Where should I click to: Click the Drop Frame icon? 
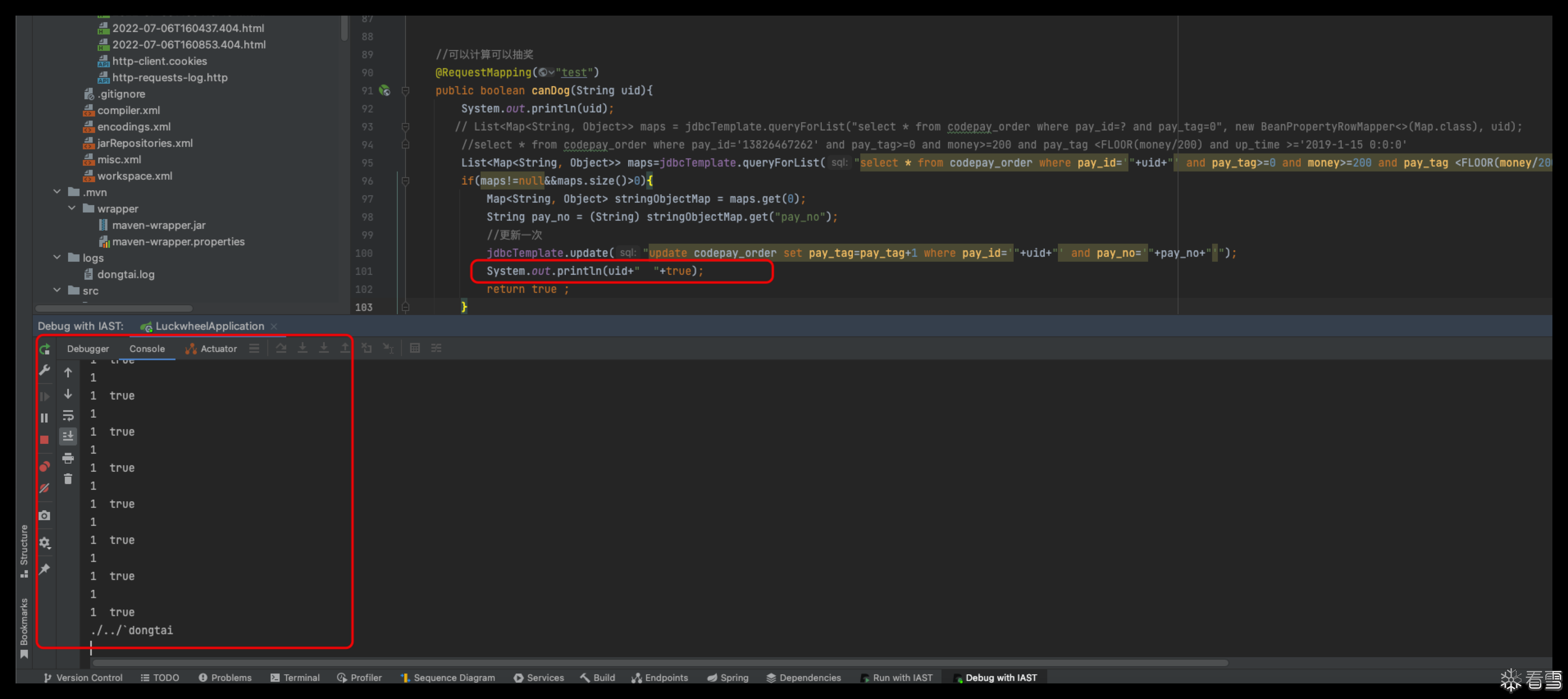click(x=367, y=348)
